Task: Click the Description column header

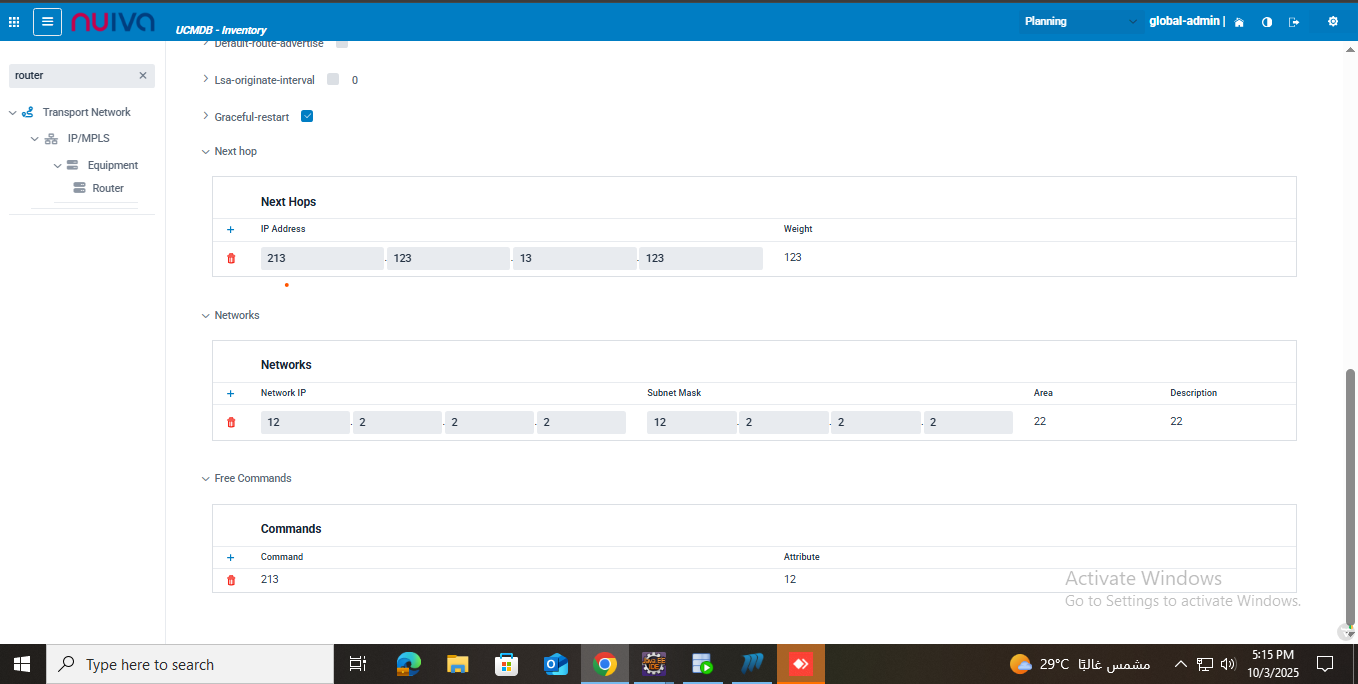Action: (1194, 393)
